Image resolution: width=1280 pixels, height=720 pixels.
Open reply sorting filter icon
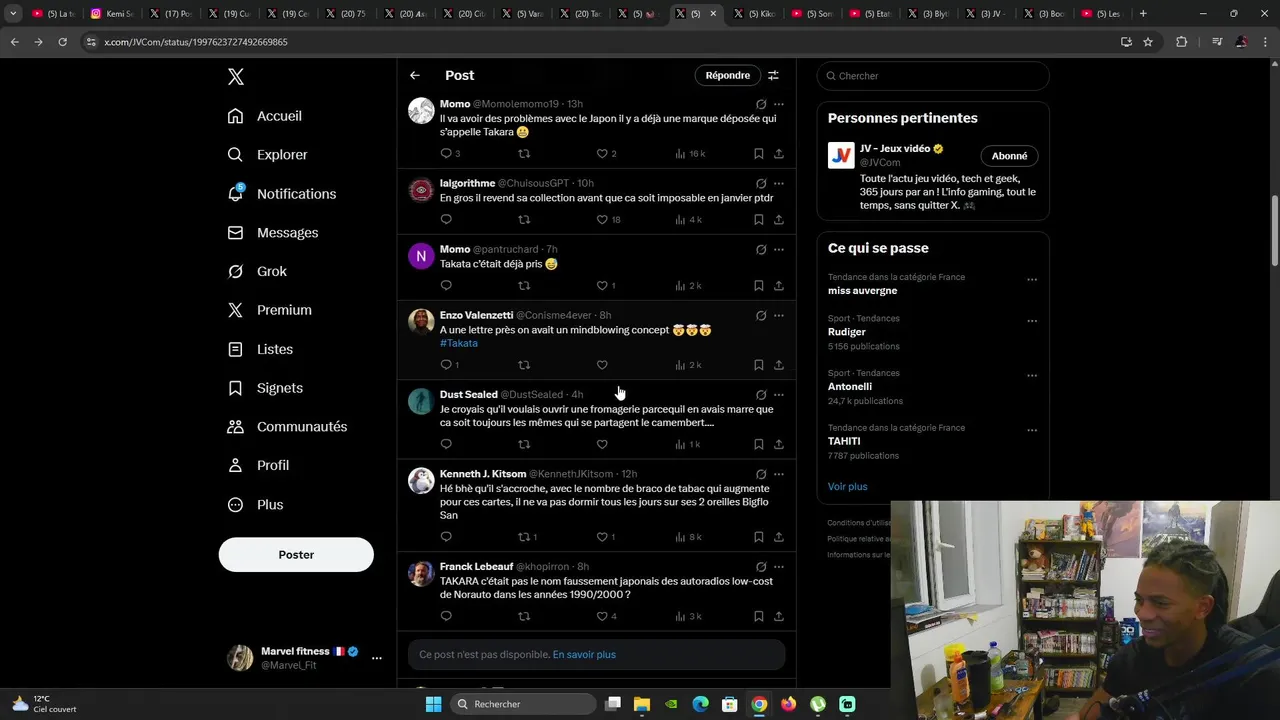[773, 75]
